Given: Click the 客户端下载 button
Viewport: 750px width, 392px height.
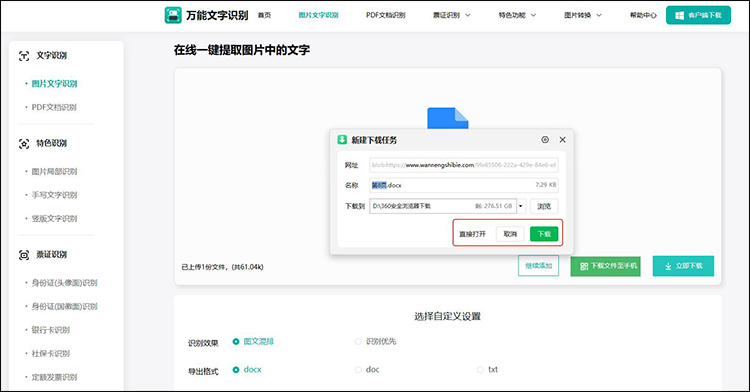Looking at the screenshot, I should 698,15.
